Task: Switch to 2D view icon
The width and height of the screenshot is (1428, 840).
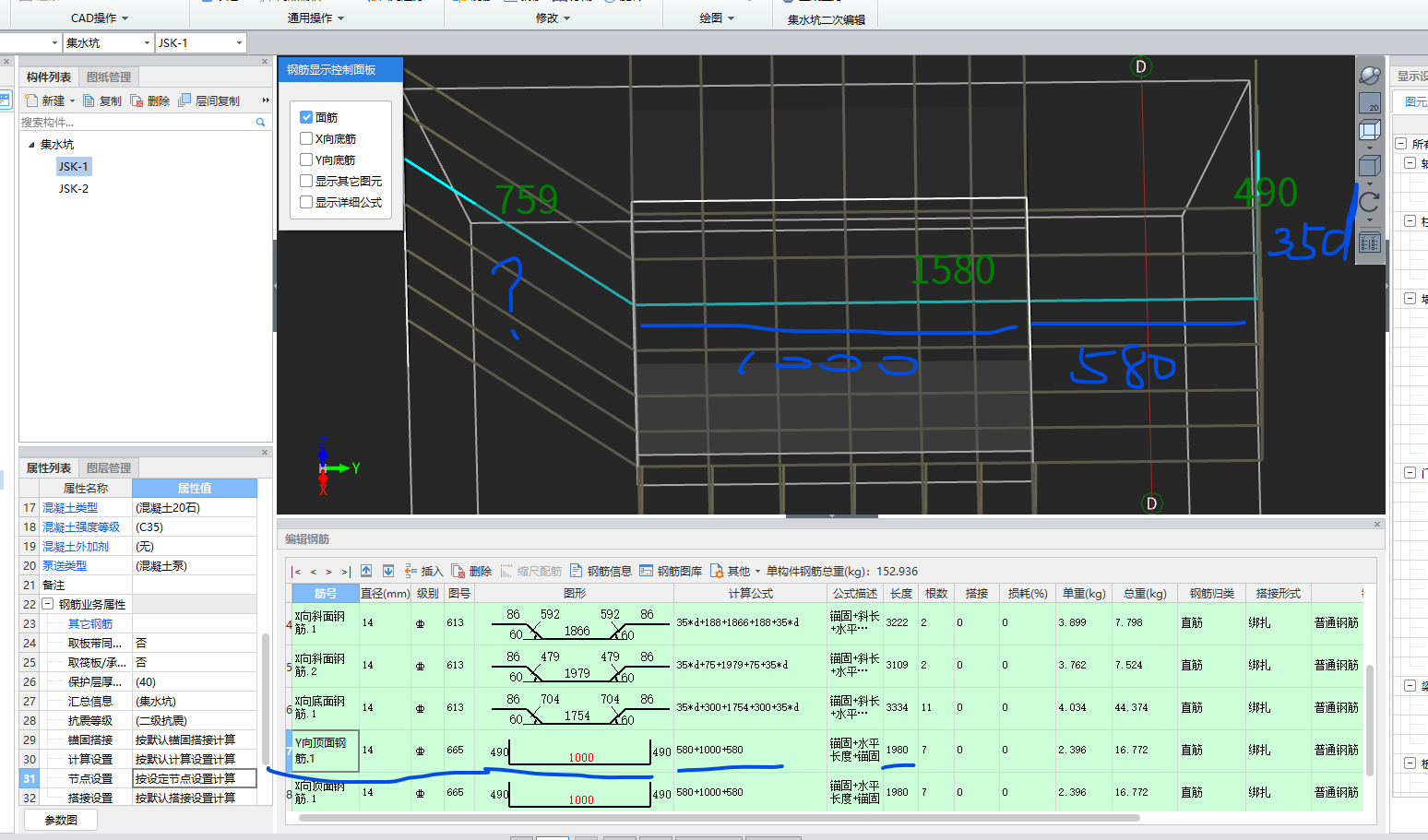Action: 1370,102
